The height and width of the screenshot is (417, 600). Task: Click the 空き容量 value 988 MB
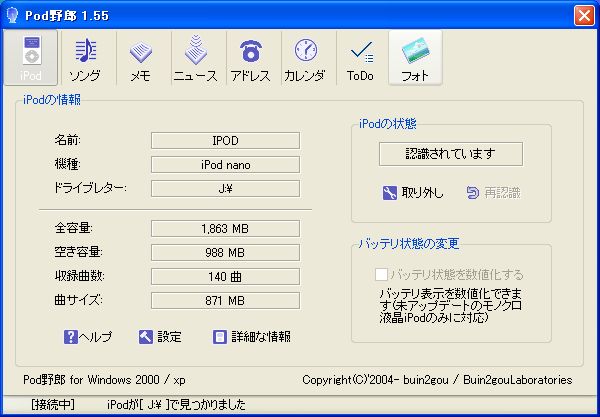[225, 252]
